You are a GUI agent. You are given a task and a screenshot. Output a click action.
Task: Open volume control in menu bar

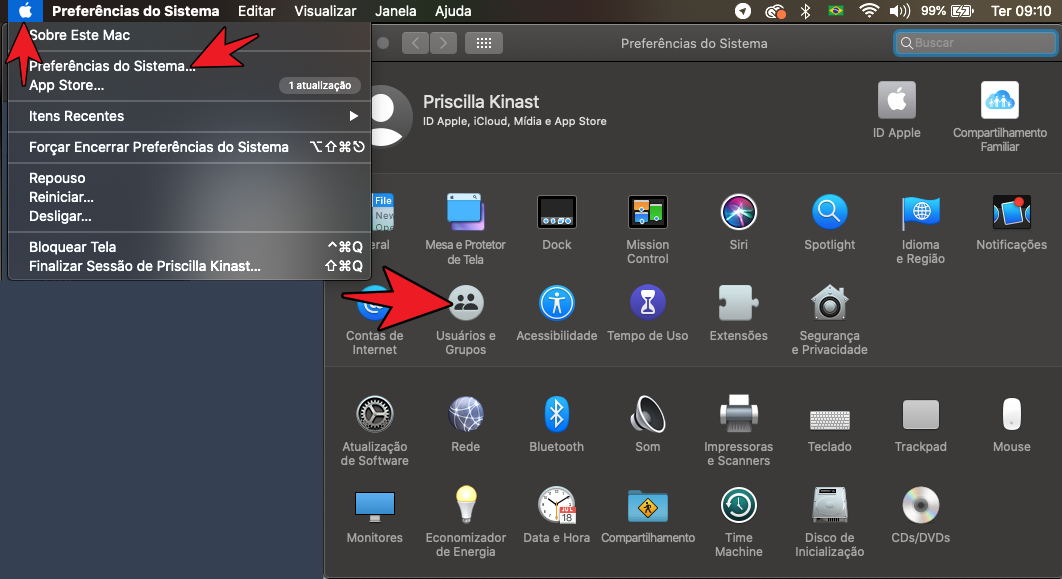point(899,11)
